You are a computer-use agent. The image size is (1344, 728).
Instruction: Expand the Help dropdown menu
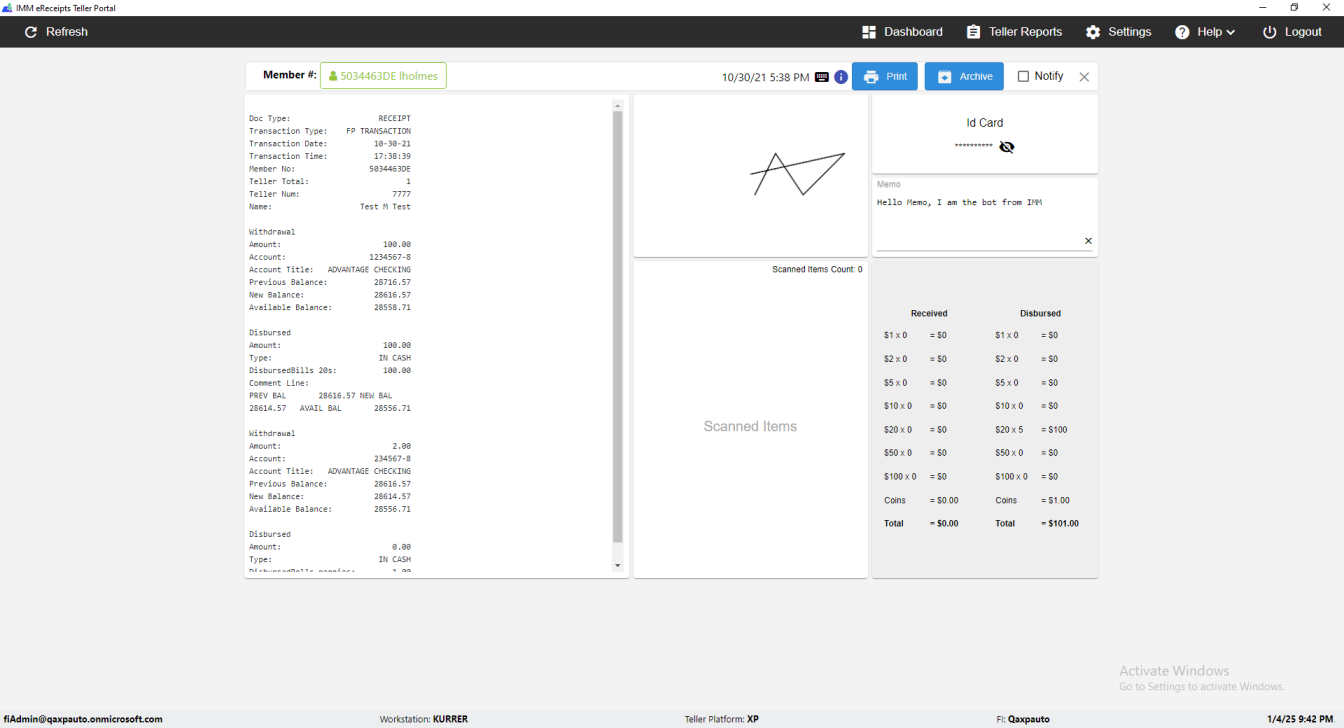1205,32
